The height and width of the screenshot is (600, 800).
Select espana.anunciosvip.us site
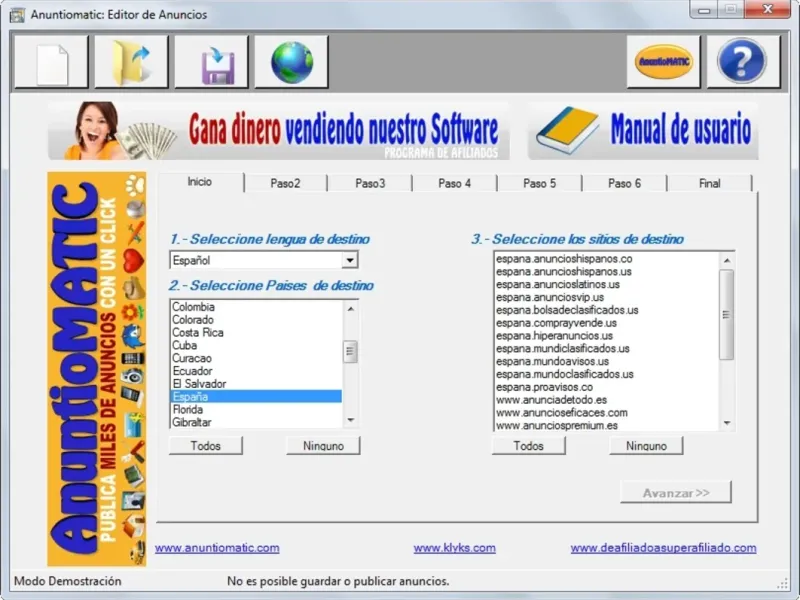(606, 297)
